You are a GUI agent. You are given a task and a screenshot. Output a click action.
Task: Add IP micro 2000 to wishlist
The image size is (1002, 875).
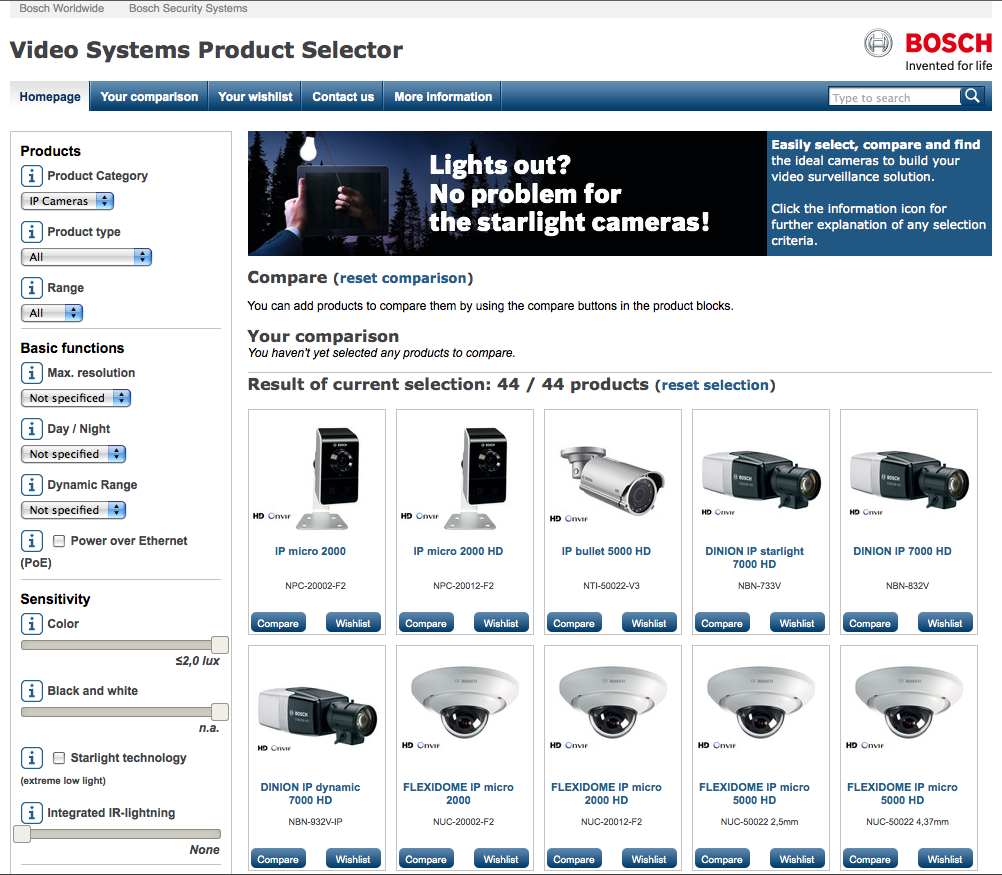coord(353,623)
